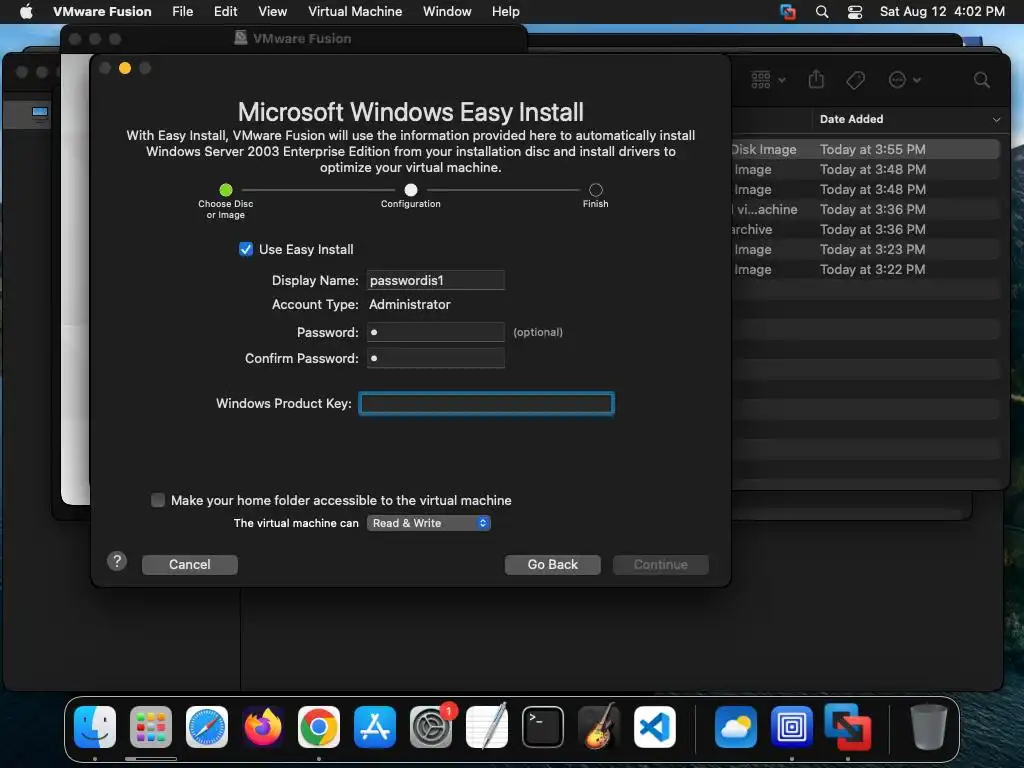This screenshot has height=768, width=1024.
Task: Click the Display Name field
Action: coord(436,280)
